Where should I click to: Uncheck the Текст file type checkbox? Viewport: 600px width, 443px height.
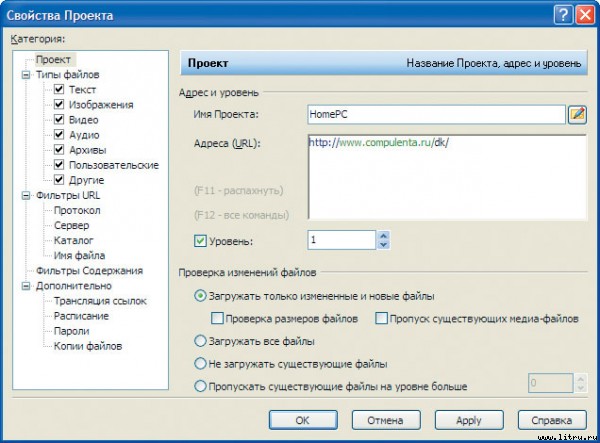pyautogui.click(x=59, y=90)
